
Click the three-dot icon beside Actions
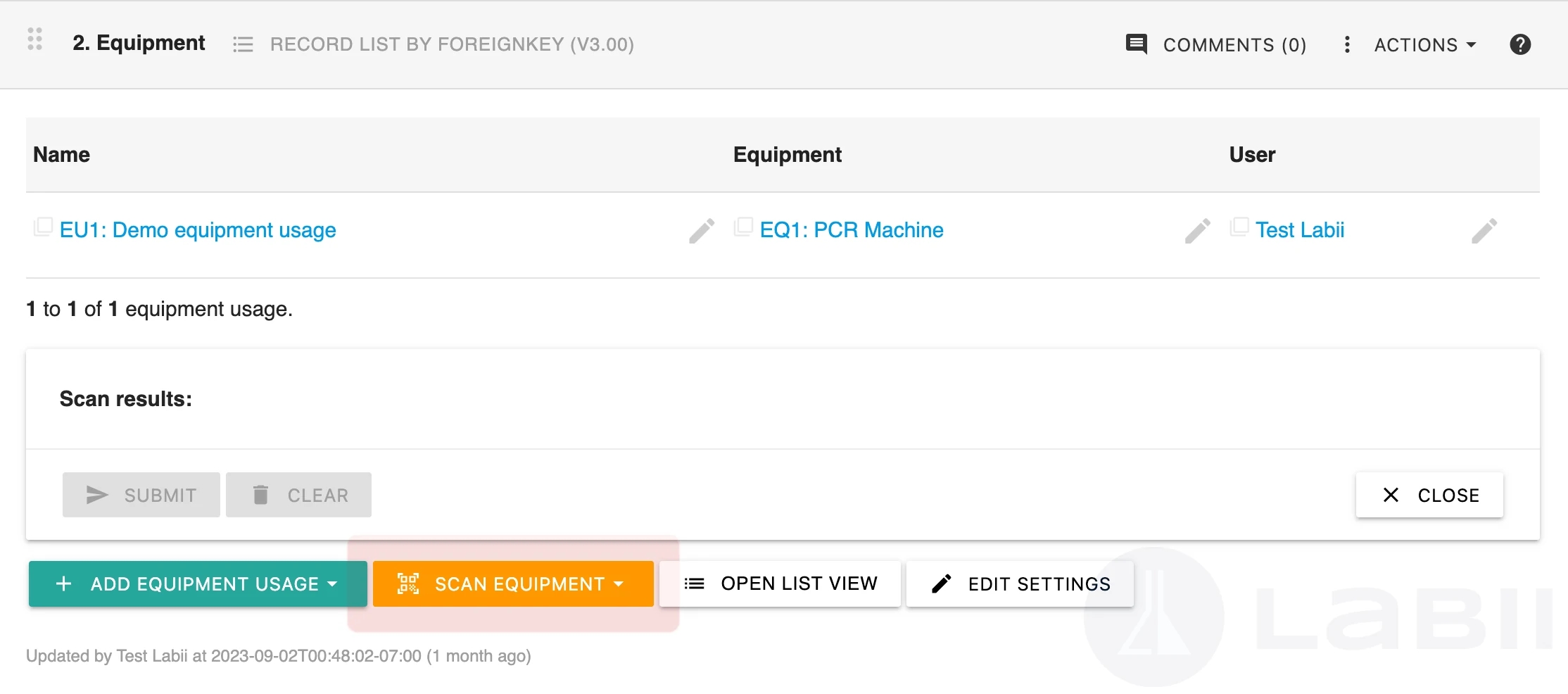point(1347,44)
